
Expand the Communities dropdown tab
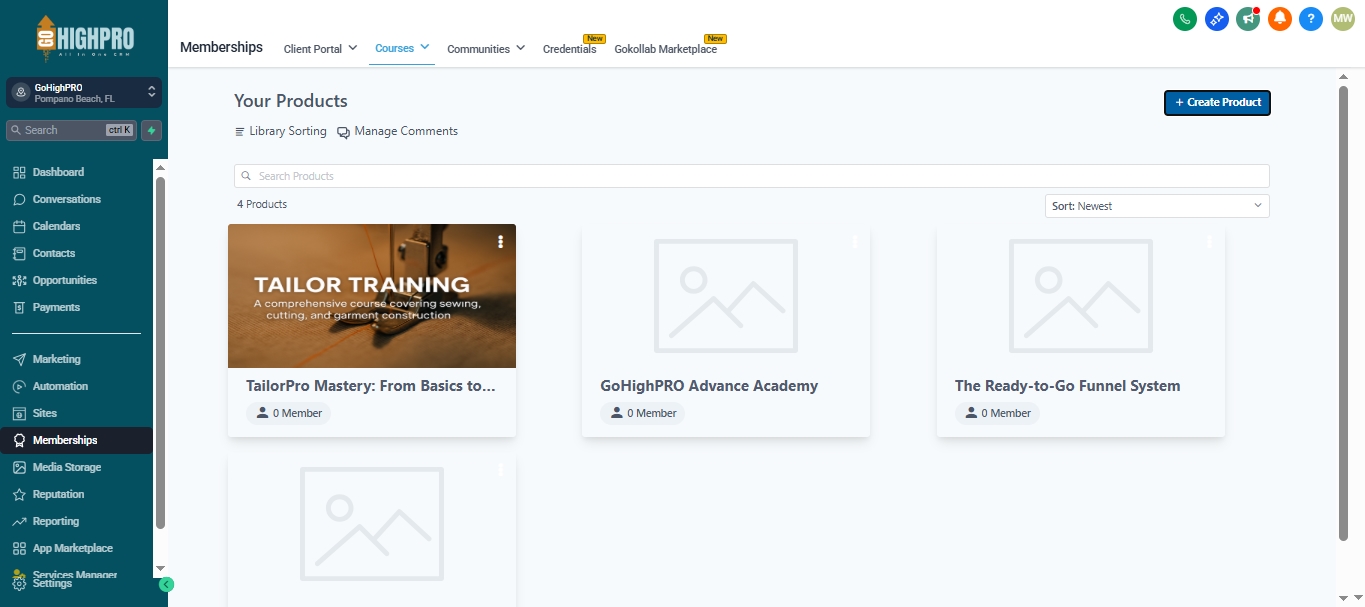click(x=486, y=48)
